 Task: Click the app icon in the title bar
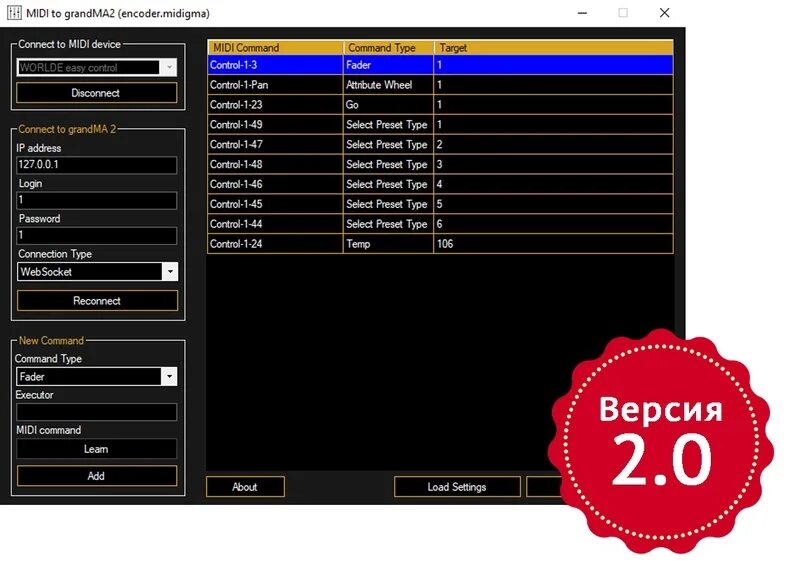(14, 13)
